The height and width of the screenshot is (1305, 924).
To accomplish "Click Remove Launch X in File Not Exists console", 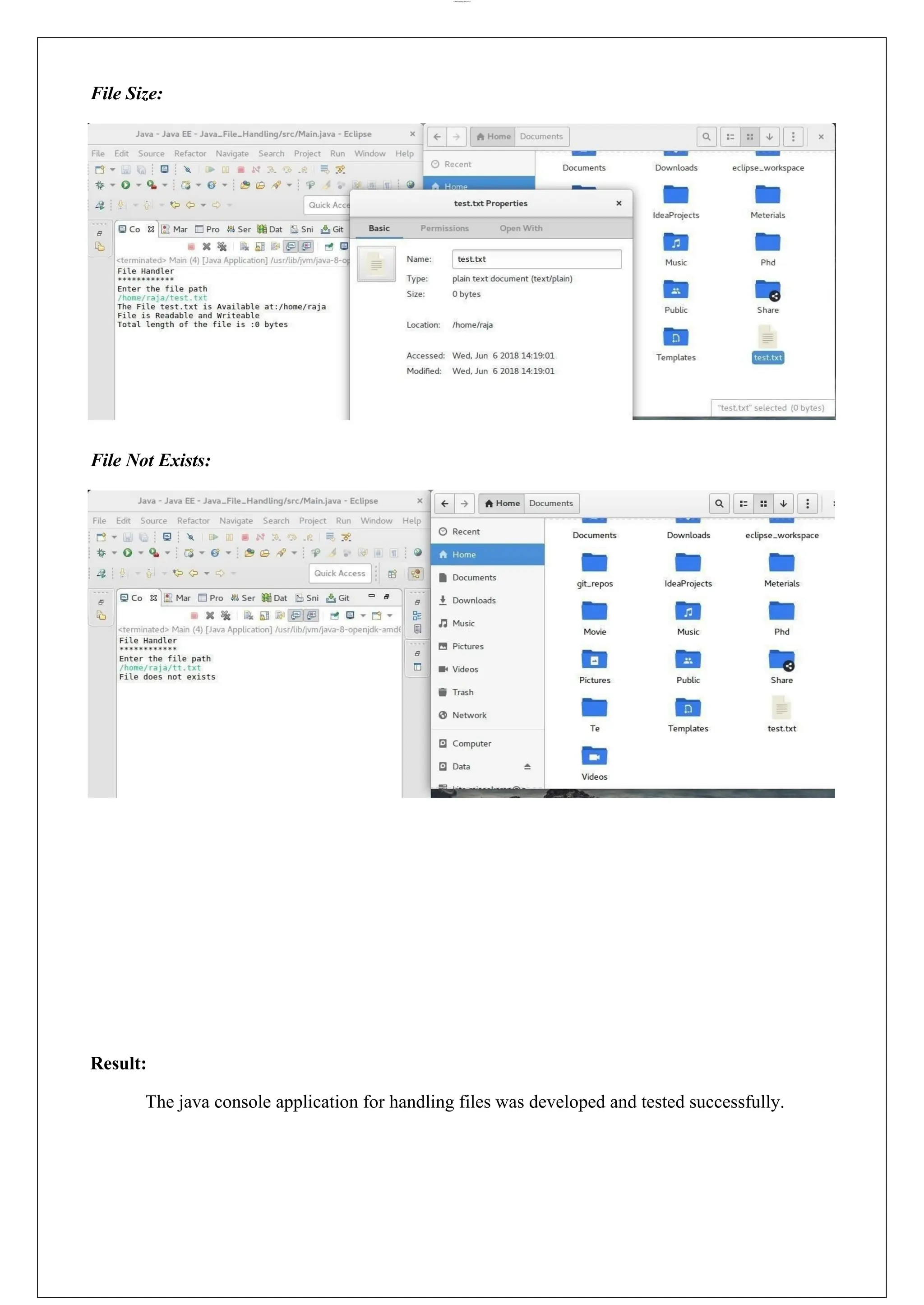I will 210,615.
